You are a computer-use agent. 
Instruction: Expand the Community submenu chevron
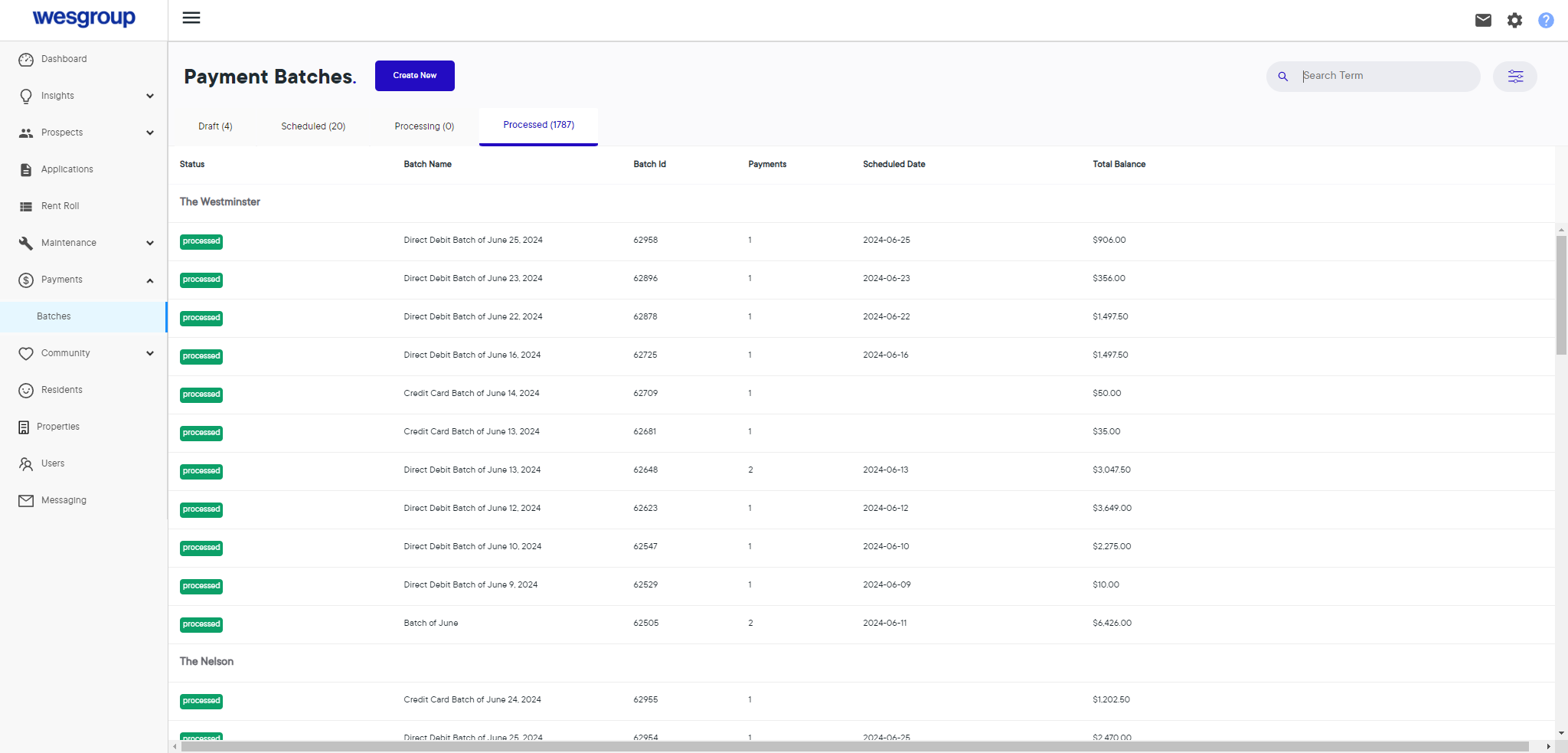[x=150, y=354]
